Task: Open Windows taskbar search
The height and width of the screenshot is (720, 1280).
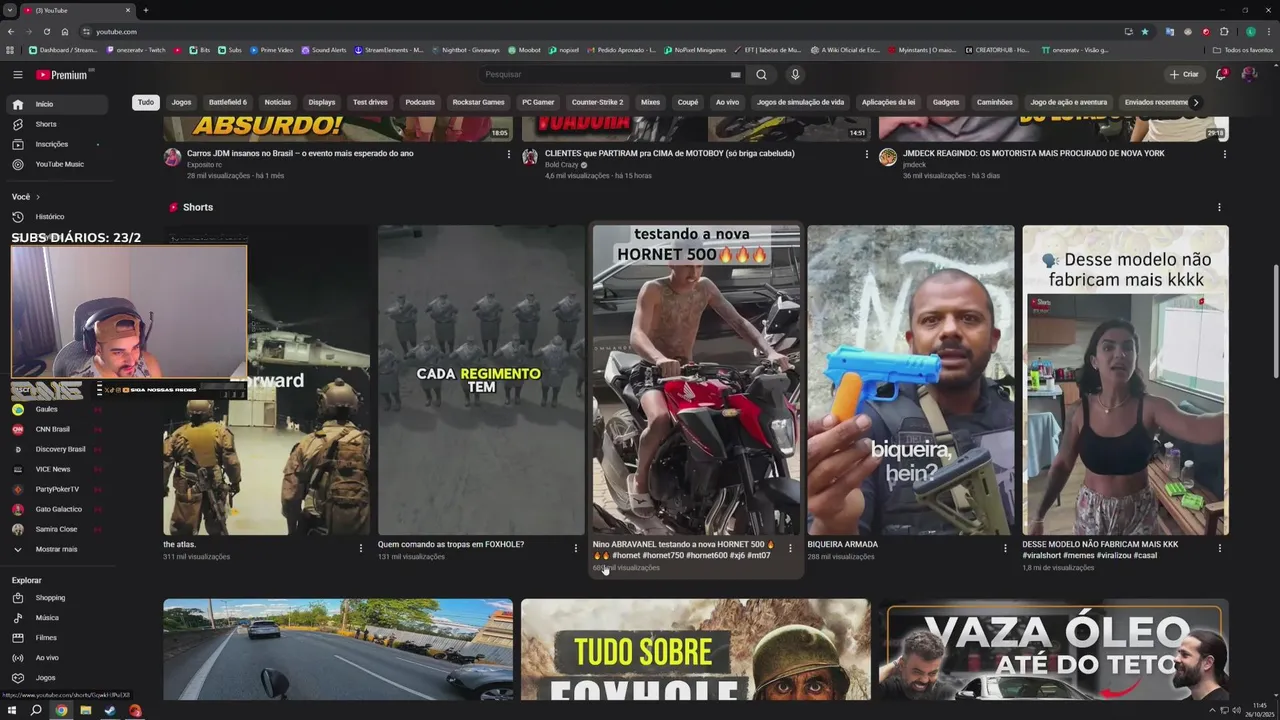Action: 36,711
